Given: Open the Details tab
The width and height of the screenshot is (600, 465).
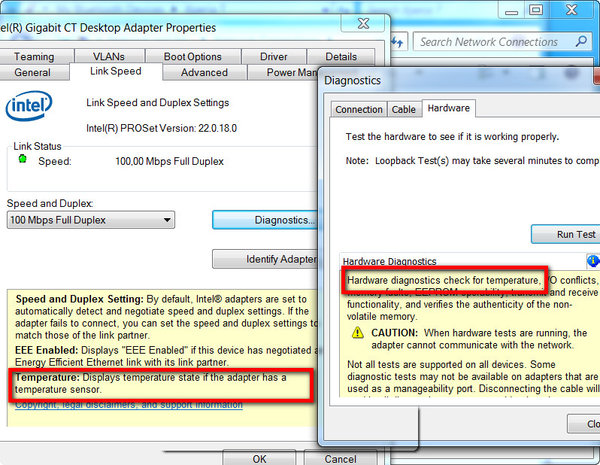Looking at the screenshot, I should (x=341, y=56).
